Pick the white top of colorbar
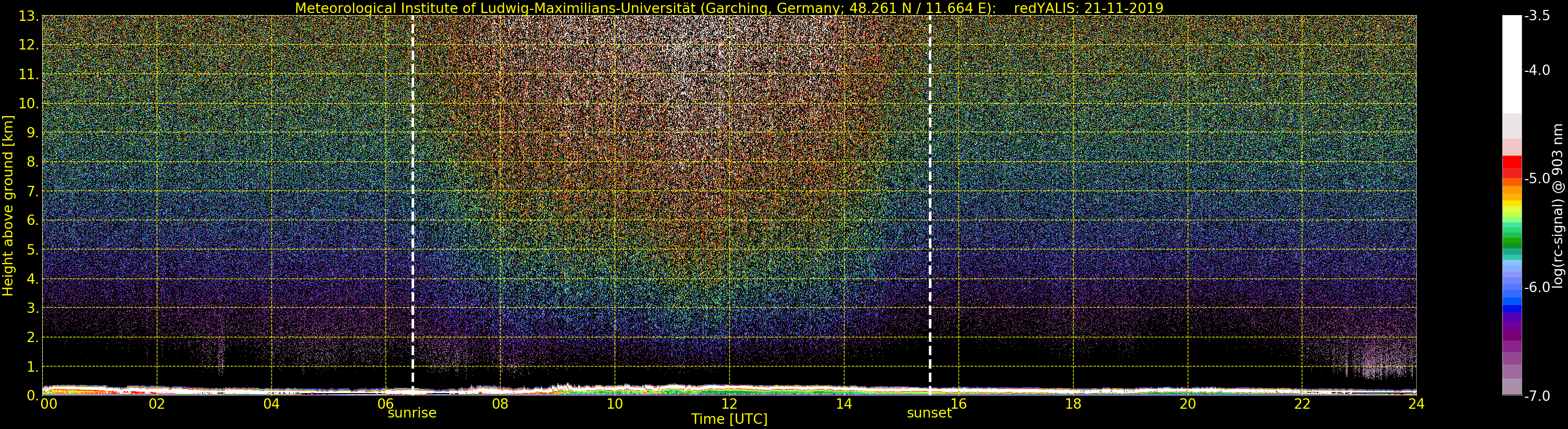1568x429 pixels. (1512, 64)
